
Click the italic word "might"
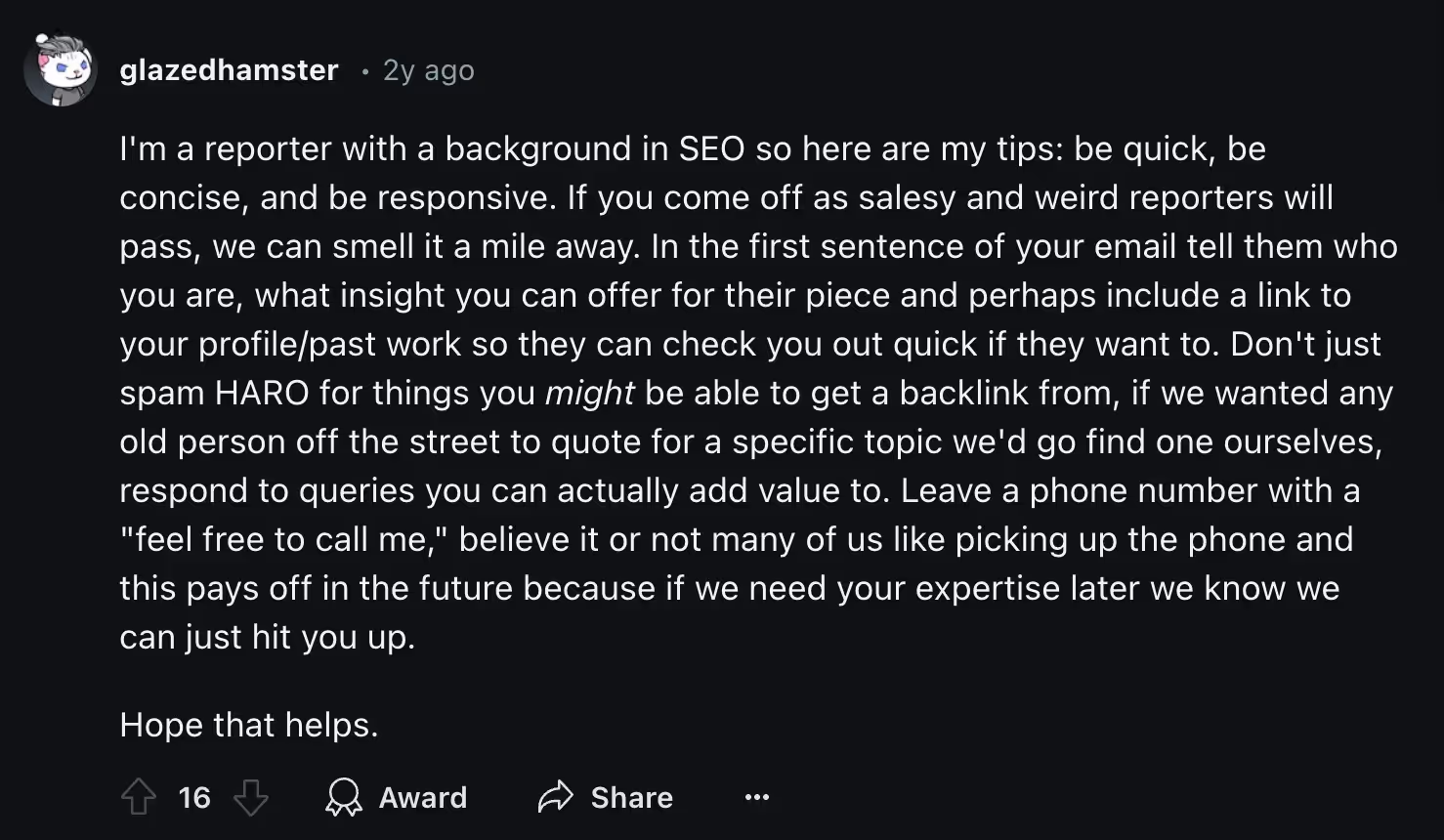[590, 393]
